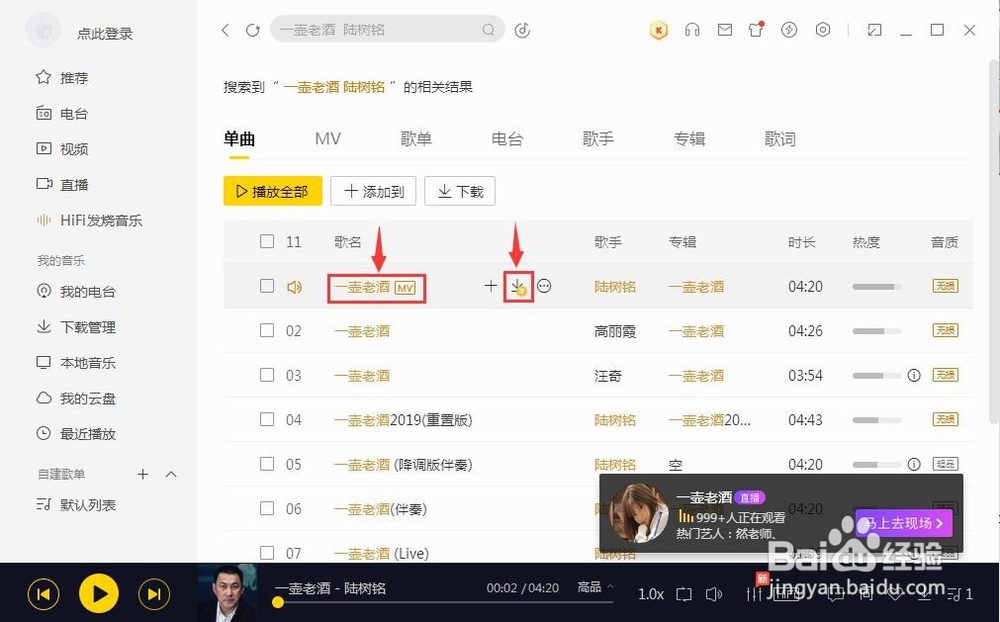Open the 高品 quality dropdown
Viewport: 1000px width, 622px height.
pyautogui.click(x=594, y=587)
